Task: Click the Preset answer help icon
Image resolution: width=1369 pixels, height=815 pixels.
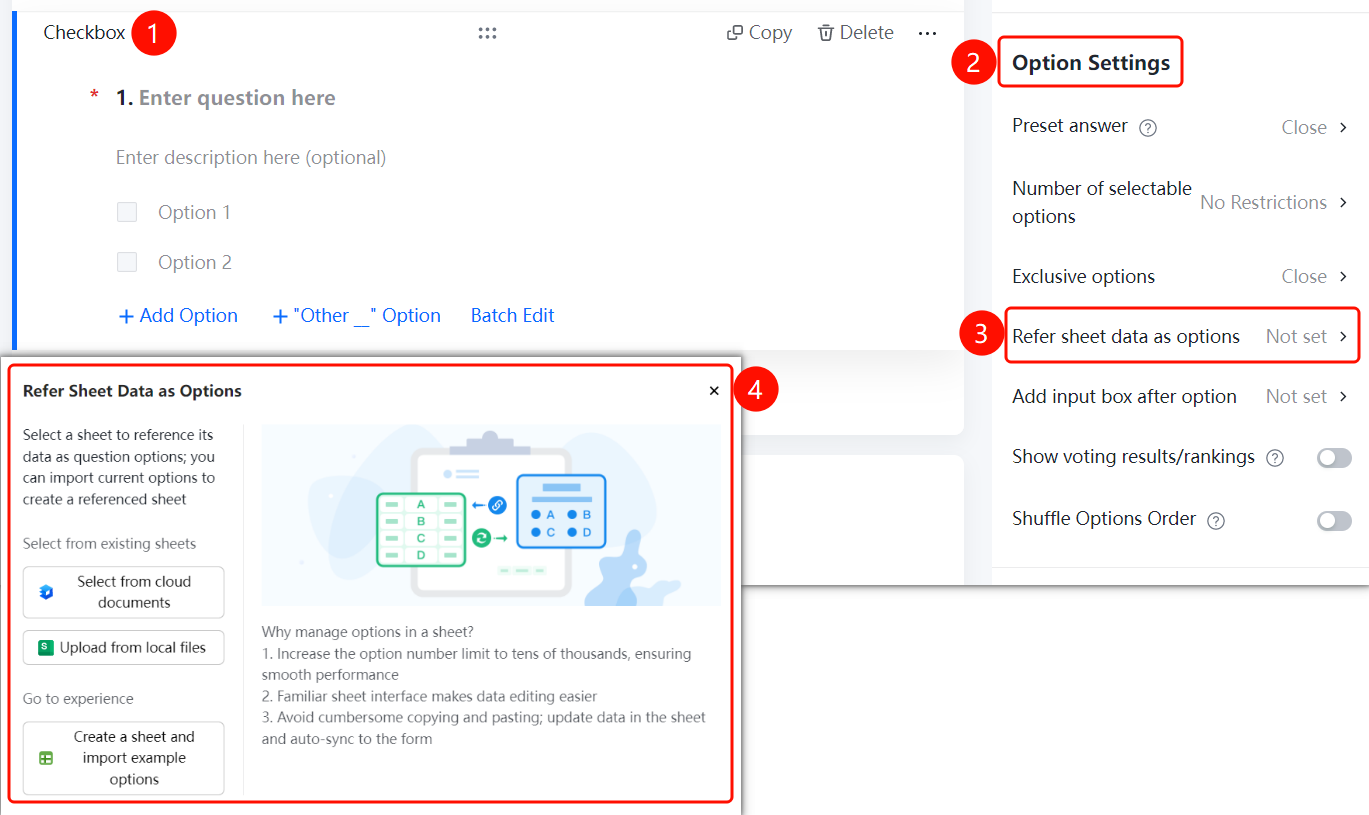Action: 1148,128
